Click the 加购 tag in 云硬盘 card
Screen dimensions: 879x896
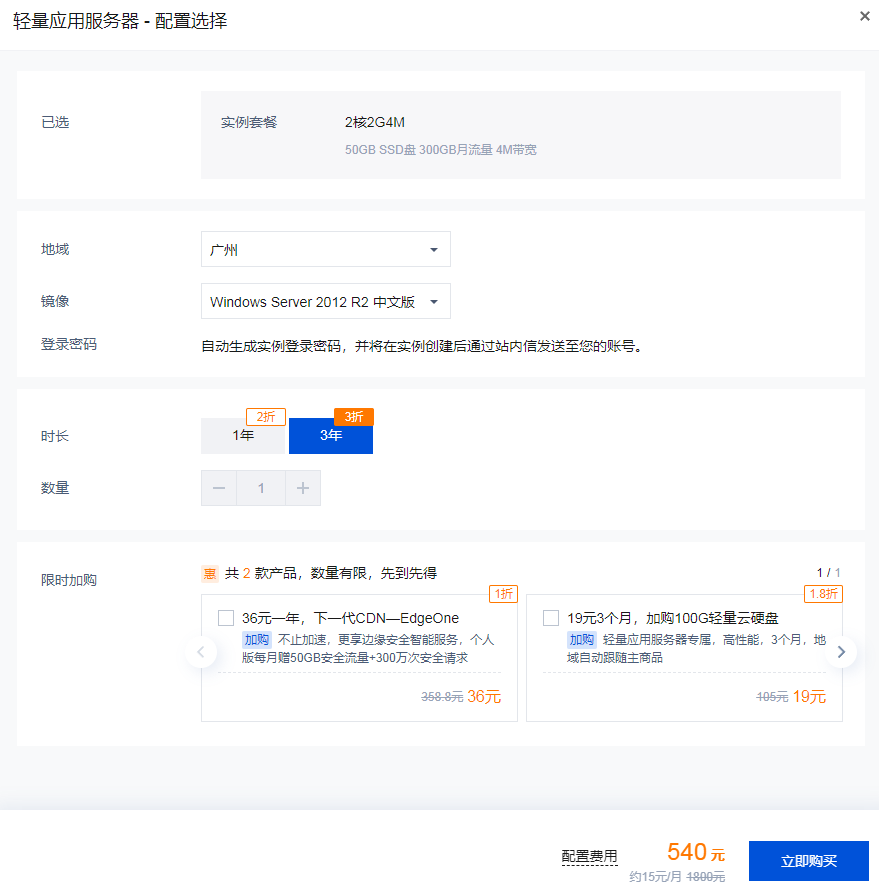click(x=582, y=639)
